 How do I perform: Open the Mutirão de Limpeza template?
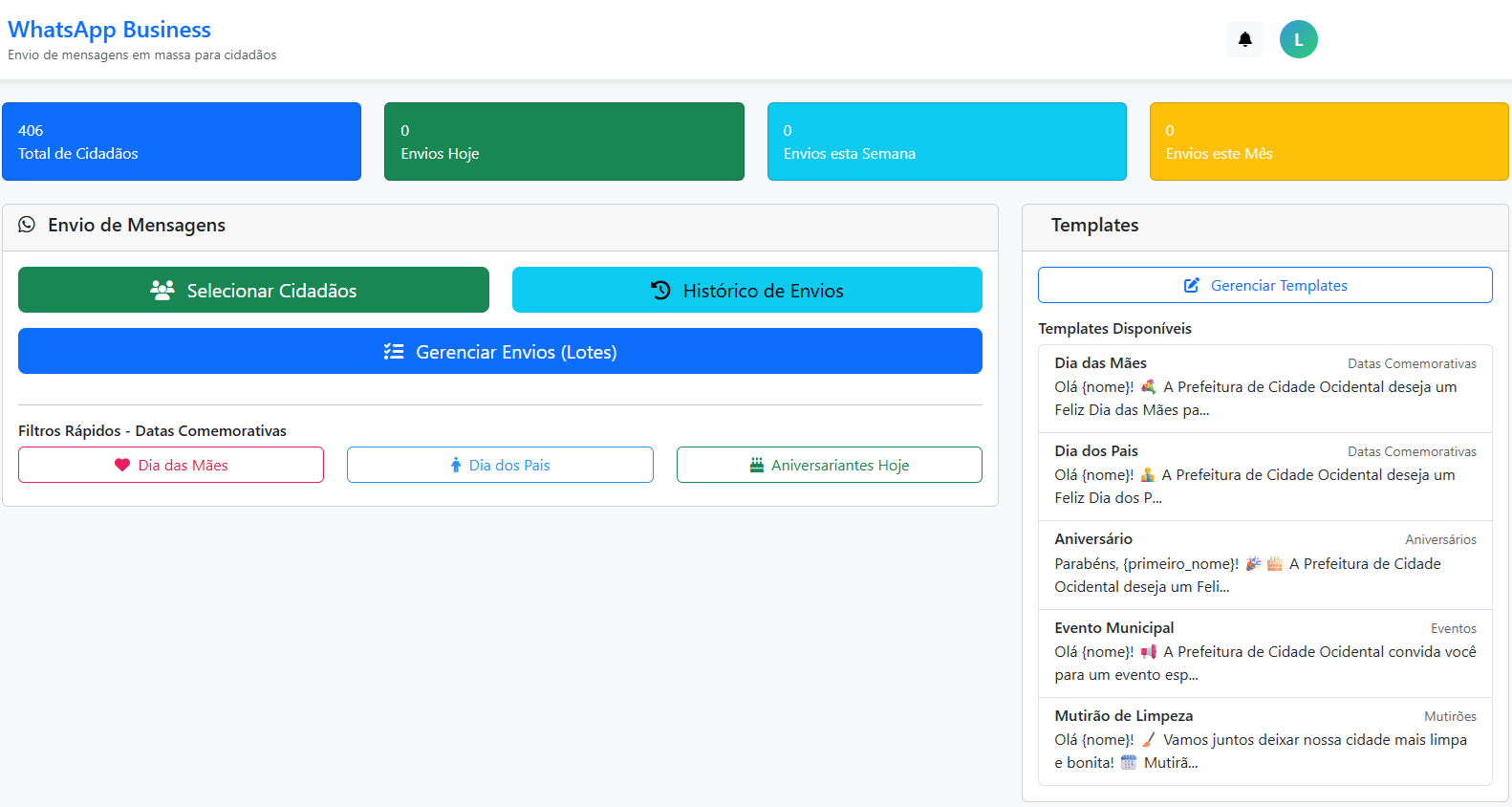[x=1264, y=740]
